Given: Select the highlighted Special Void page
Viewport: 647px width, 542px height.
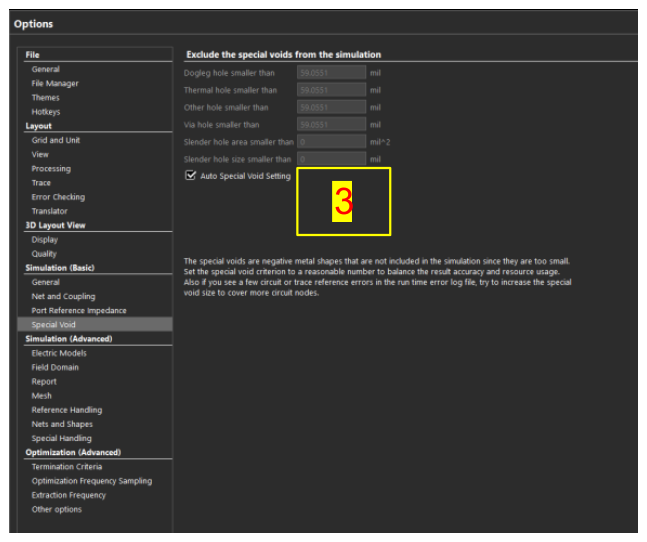Looking at the screenshot, I should (95, 325).
